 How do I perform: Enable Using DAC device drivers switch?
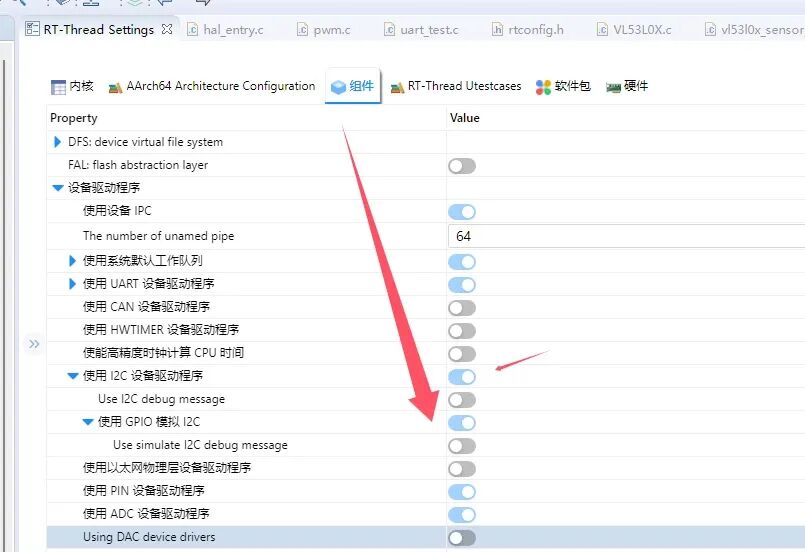[x=462, y=538]
